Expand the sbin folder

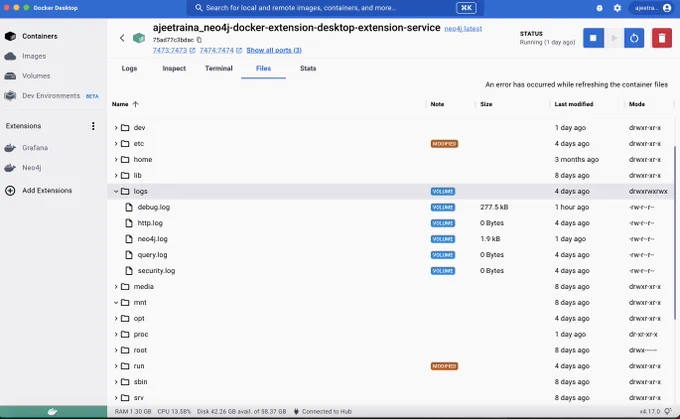116,382
